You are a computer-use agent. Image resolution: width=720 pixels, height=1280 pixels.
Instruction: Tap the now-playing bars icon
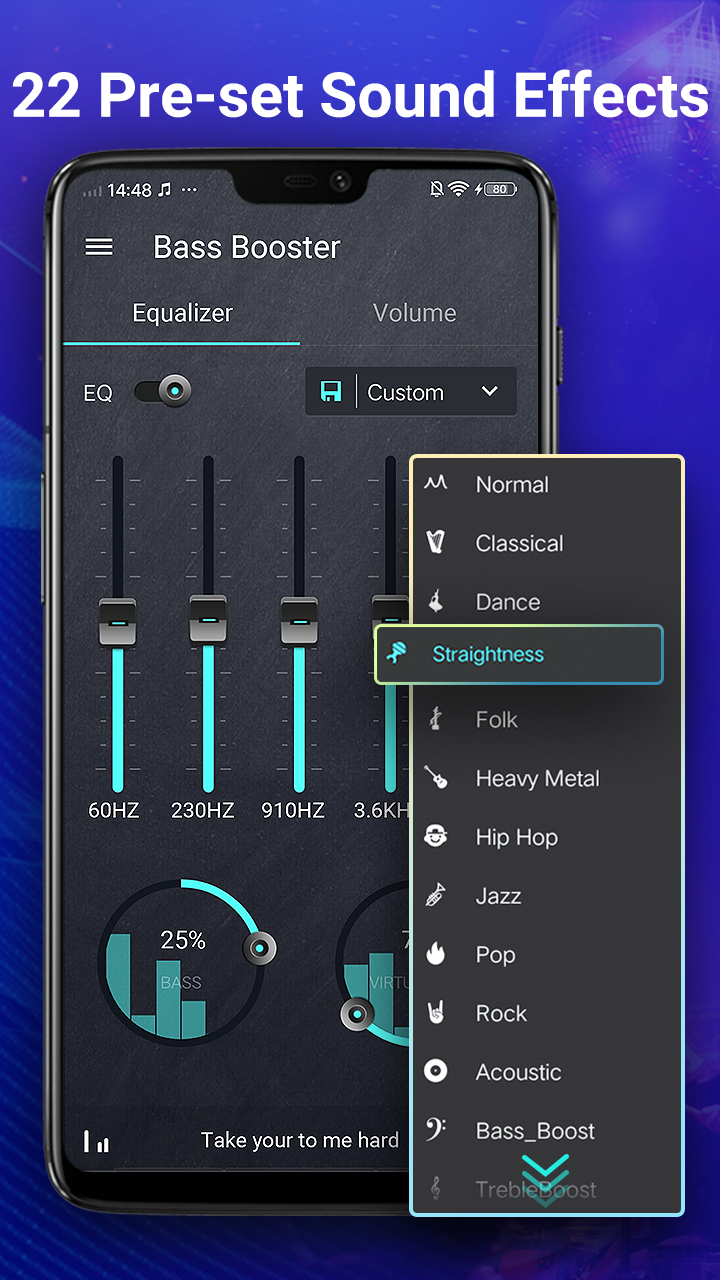pos(97,1141)
